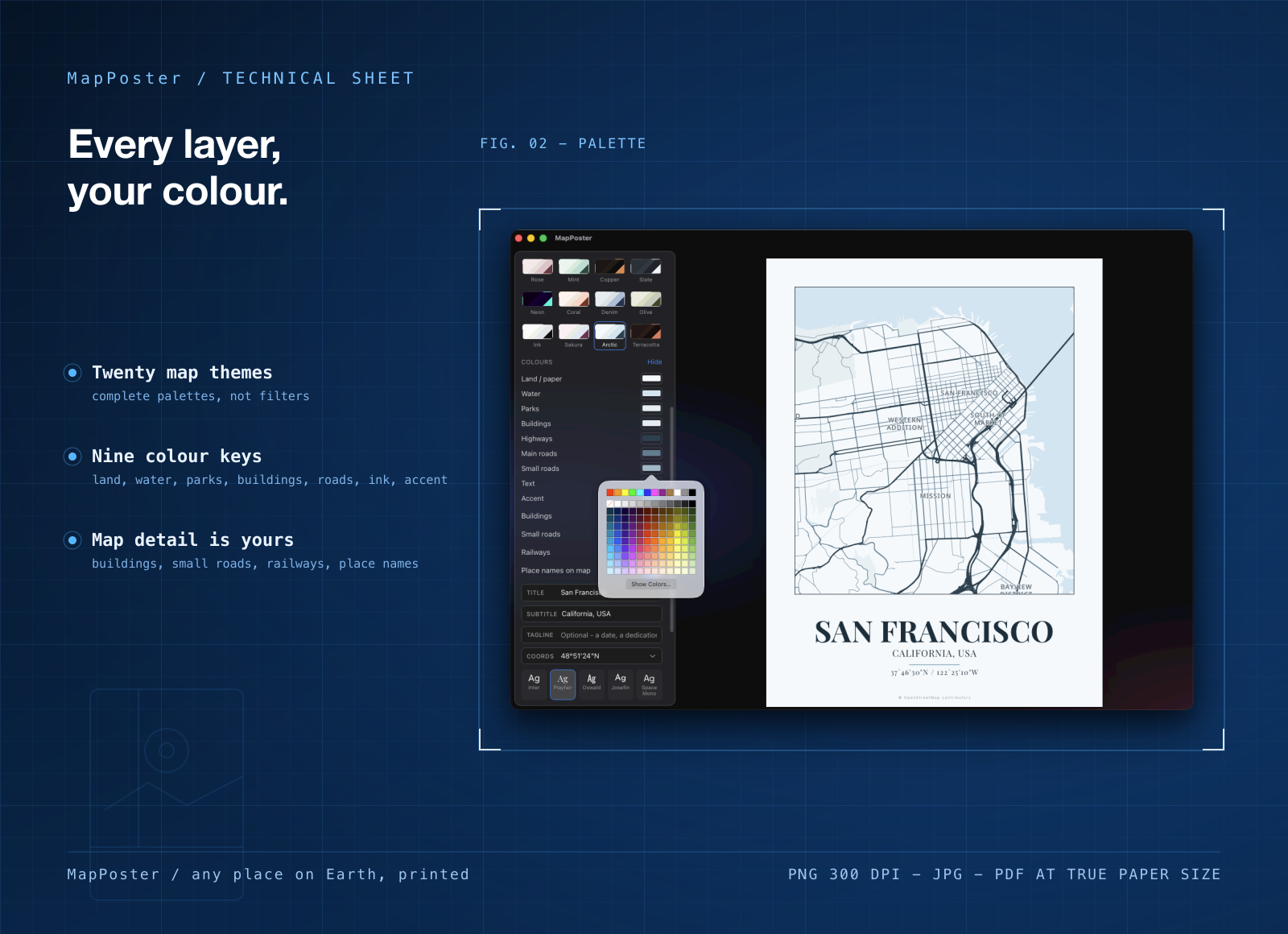Viewport: 1288px width, 934px height.
Task: Choose the Inter font button
Action: point(534,684)
